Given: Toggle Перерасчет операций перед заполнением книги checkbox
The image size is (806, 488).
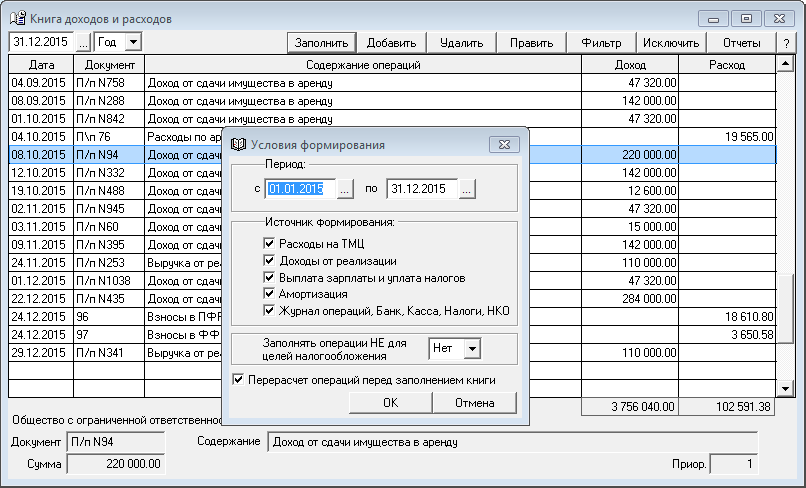Looking at the screenshot, I should [238, 379].
